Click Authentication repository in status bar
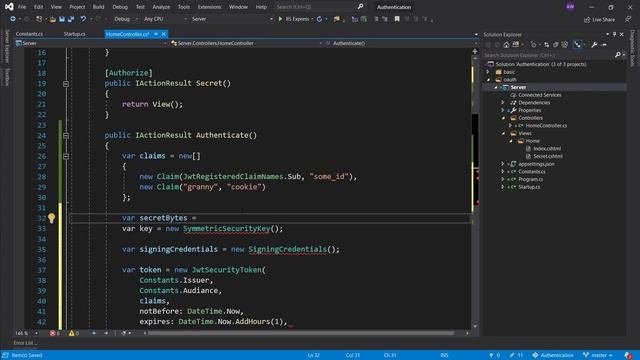Viewport: 640px width, 360px height. pyautogui.click(x=553, y=355)
